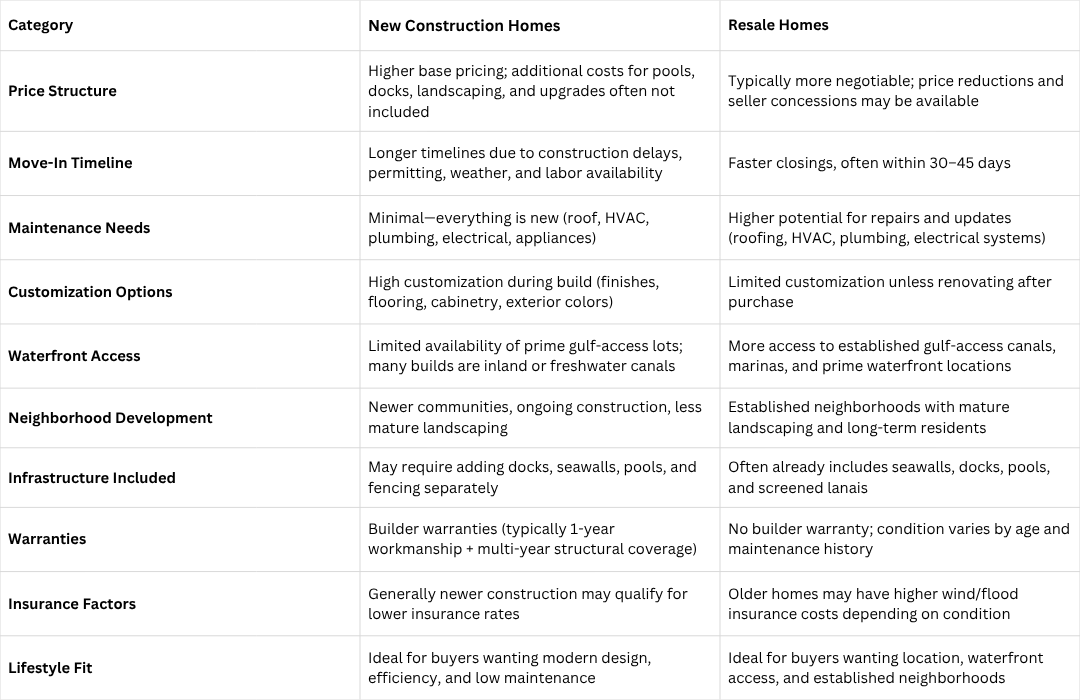Image resolution: width=1080 pixels, height=700 pixels.
Task: Click the Warranties row label
Action: [47, 539]
